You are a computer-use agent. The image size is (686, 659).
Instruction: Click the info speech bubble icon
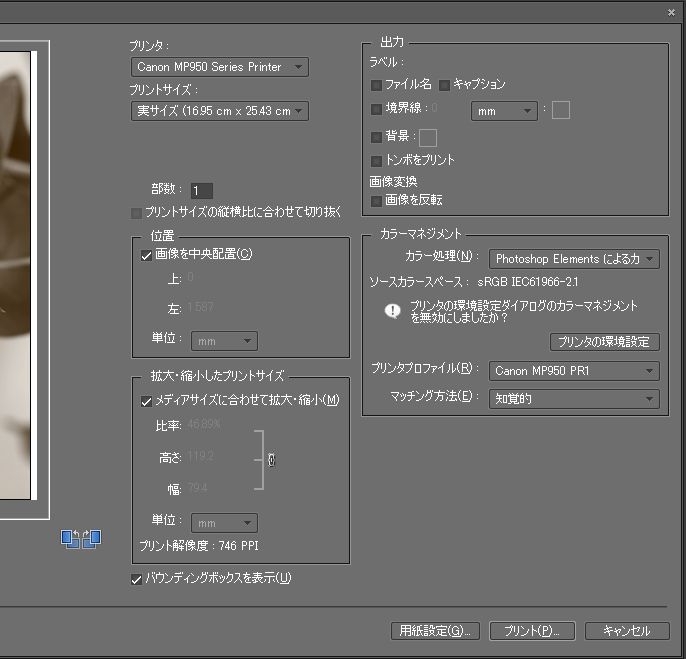coord(393,311)
